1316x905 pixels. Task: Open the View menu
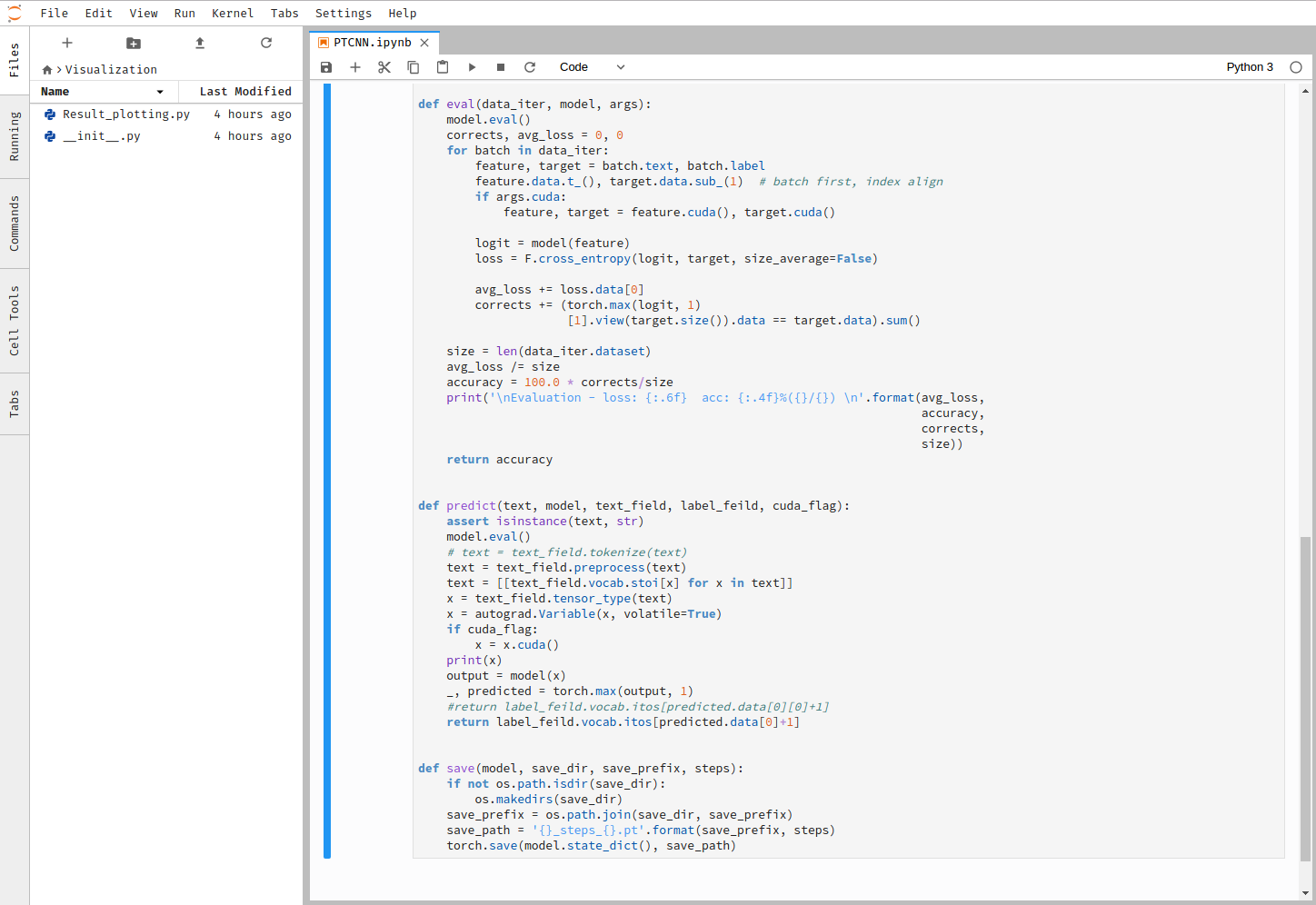click(144, 14)
